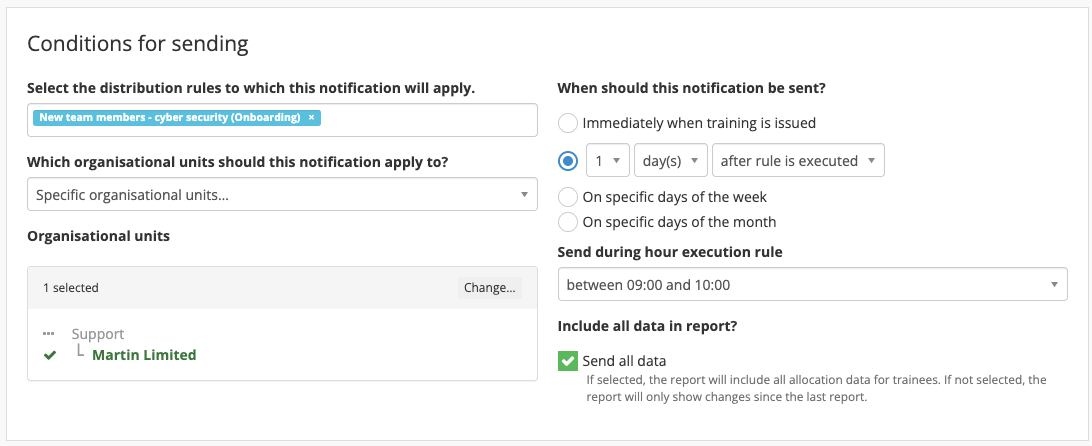Click the Change... button for organisational units
The height and width of the screenshot is (446, 1092).
click(489, 288)
